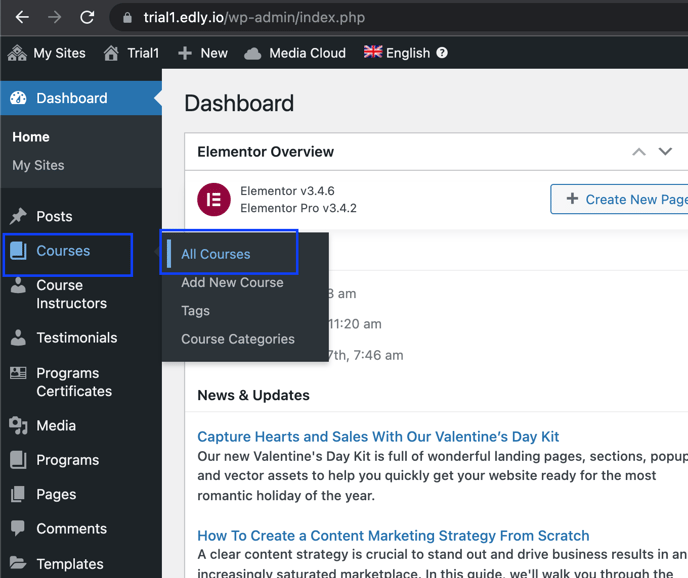This screenshot has height=578, width=688.
Task: Open My Sites in admin bar
Action: [x=59, y=53]
